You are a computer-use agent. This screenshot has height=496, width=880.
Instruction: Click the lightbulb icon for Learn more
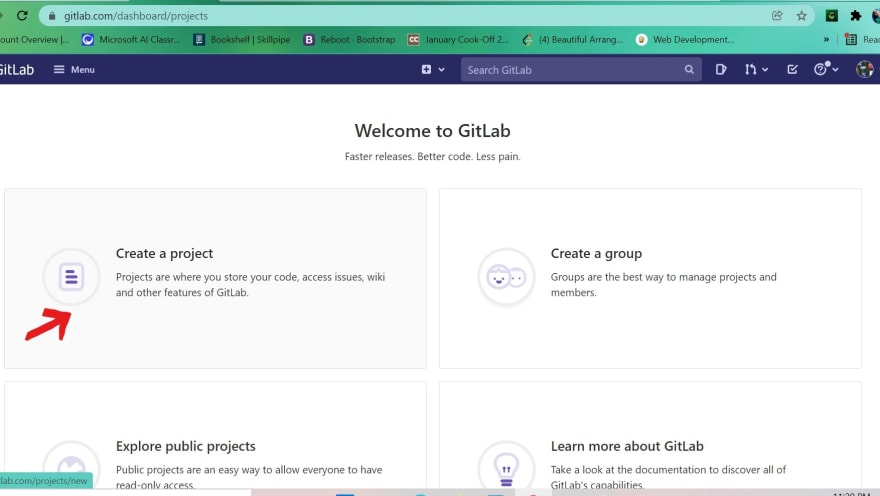[x=506, y=469]
